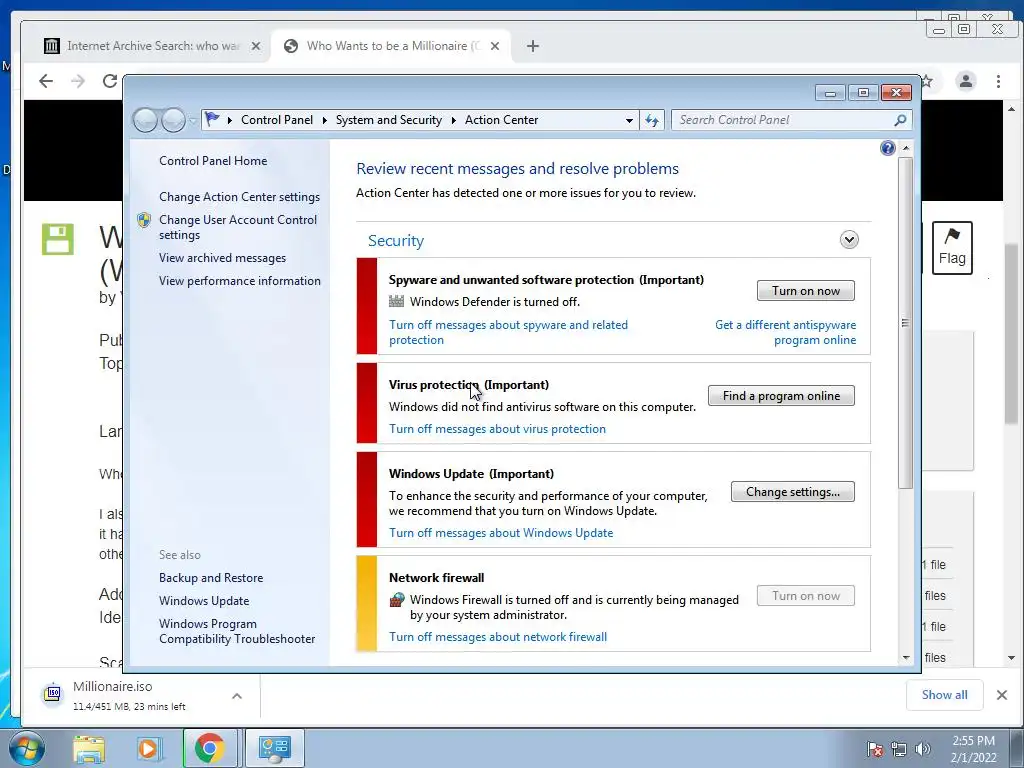Screen dimensions: 1024x768
Task: Open Control Panel Home link
Action: [x=213, y=161]
